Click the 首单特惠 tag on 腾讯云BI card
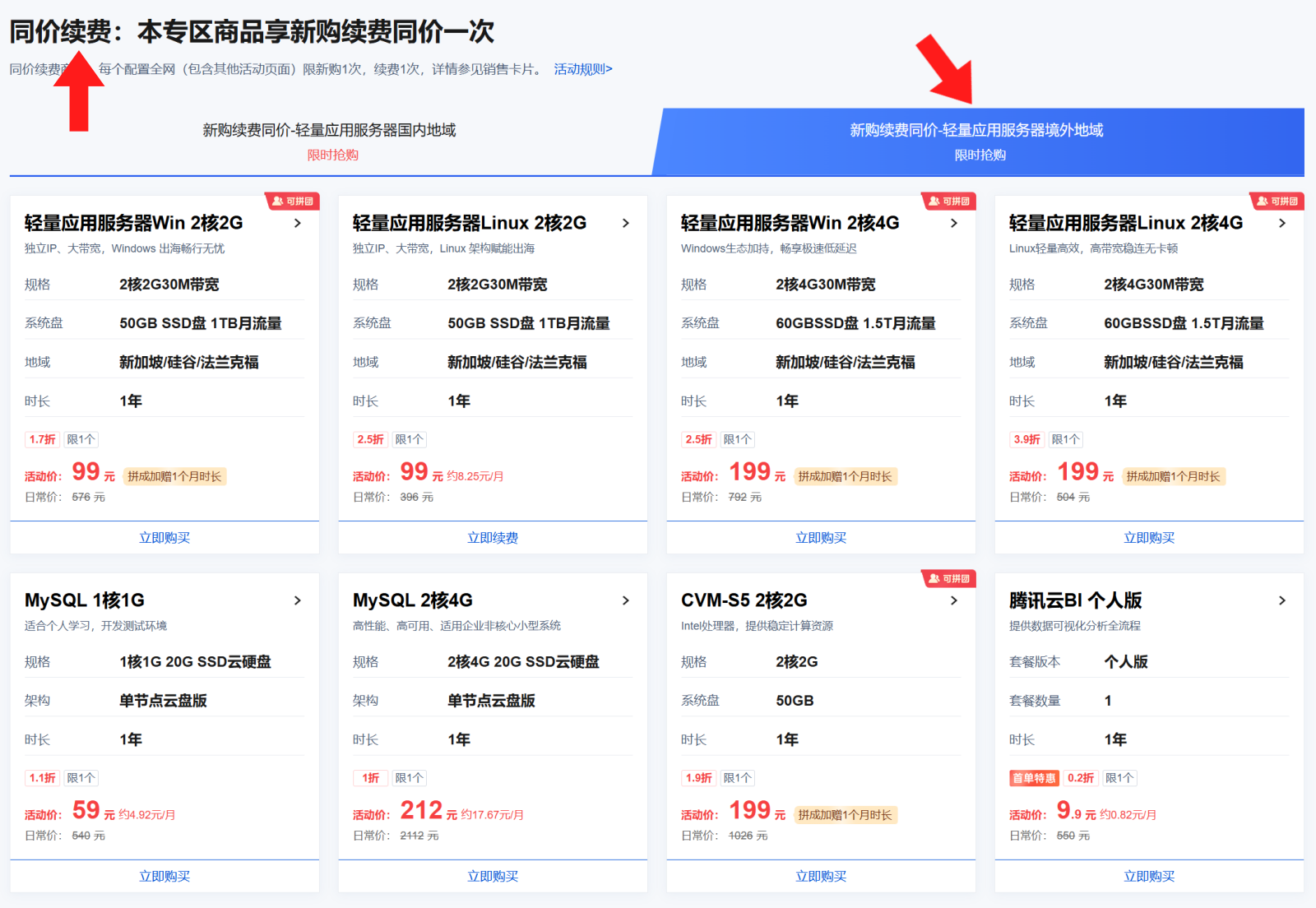The image size is (1316, 908). point(1034,778)
